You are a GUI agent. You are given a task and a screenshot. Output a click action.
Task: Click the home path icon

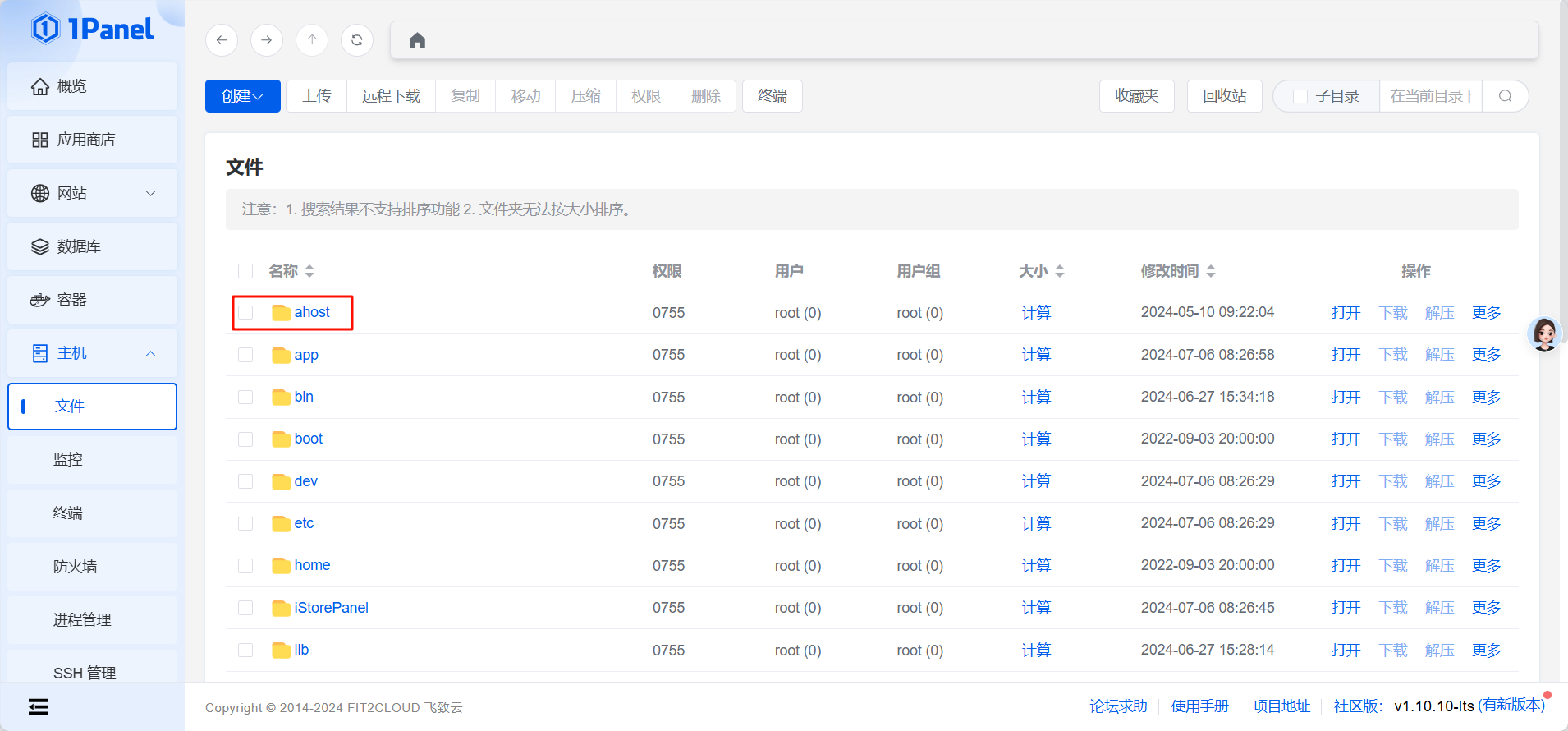(417, 40)
